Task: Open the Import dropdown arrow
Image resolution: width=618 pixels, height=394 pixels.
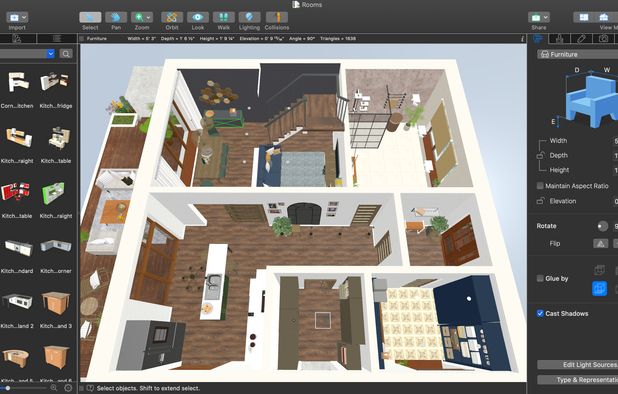Action: pyautogui.click(x=24, y=17)
